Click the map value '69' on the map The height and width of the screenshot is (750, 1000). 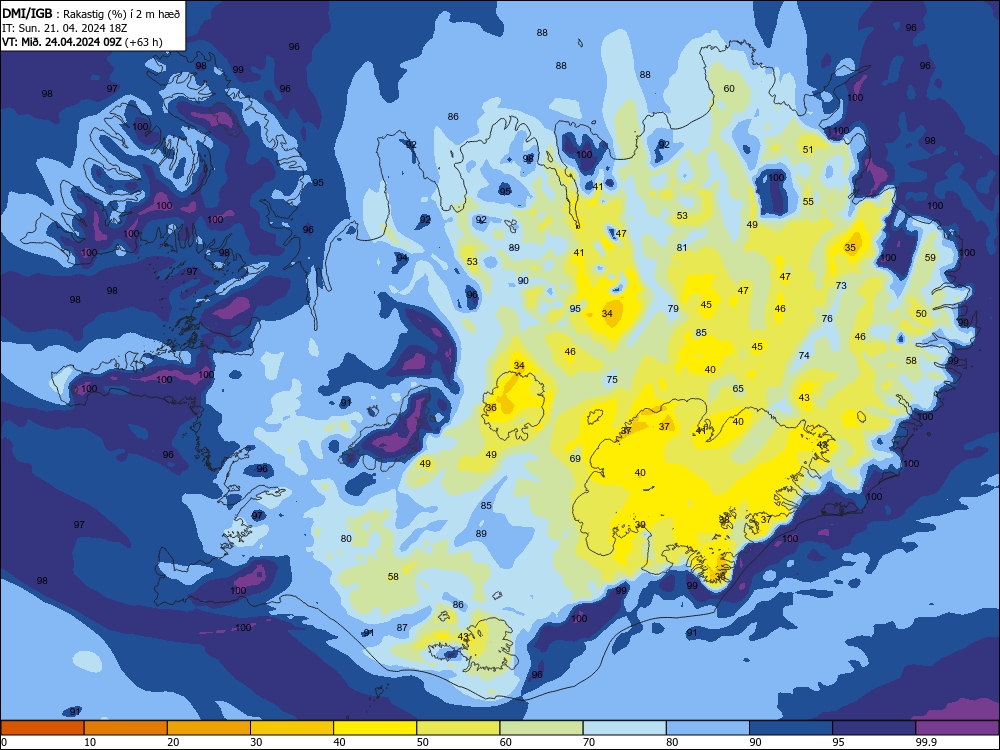click(575, 459)
